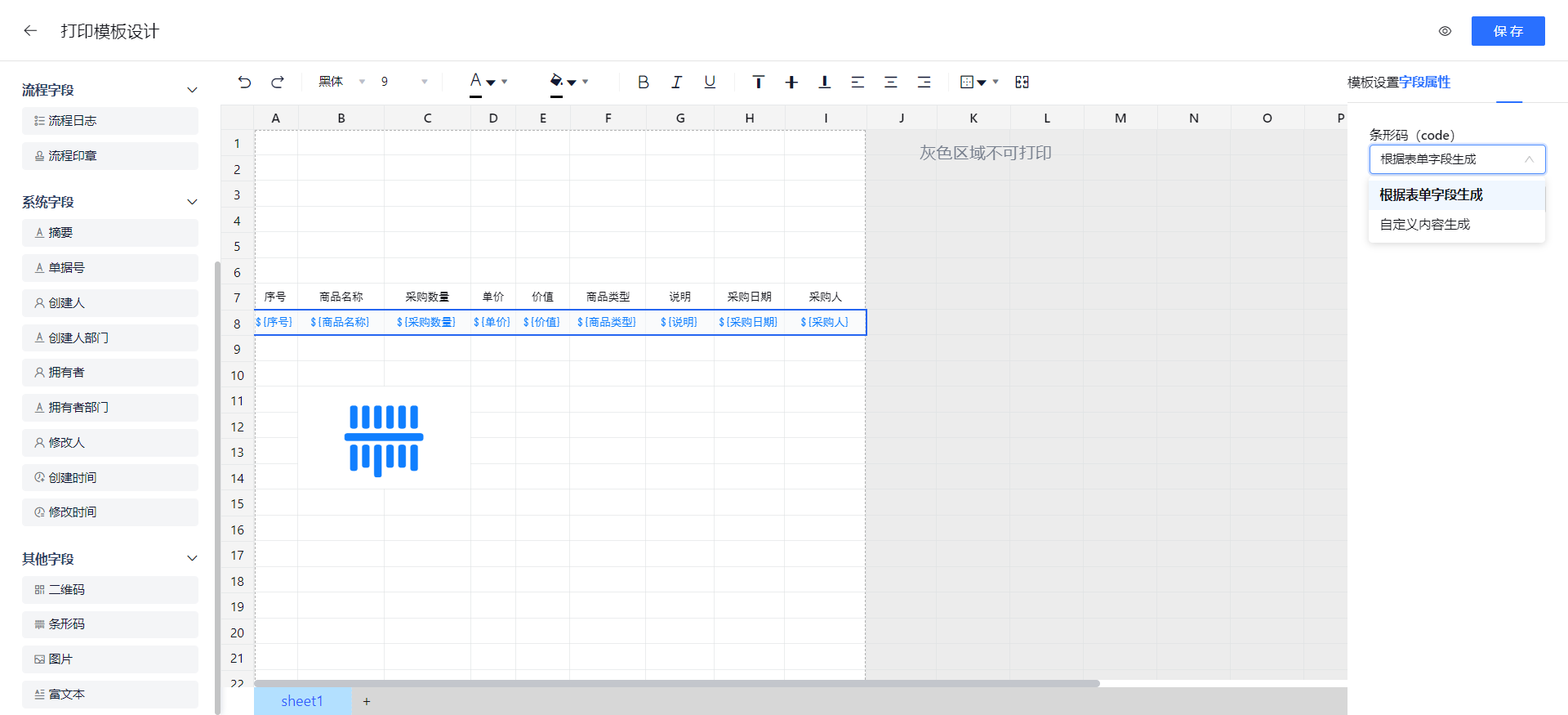Open the sheet1 tab
Viewport: 1568px width, 715px height.
[302, 701]
